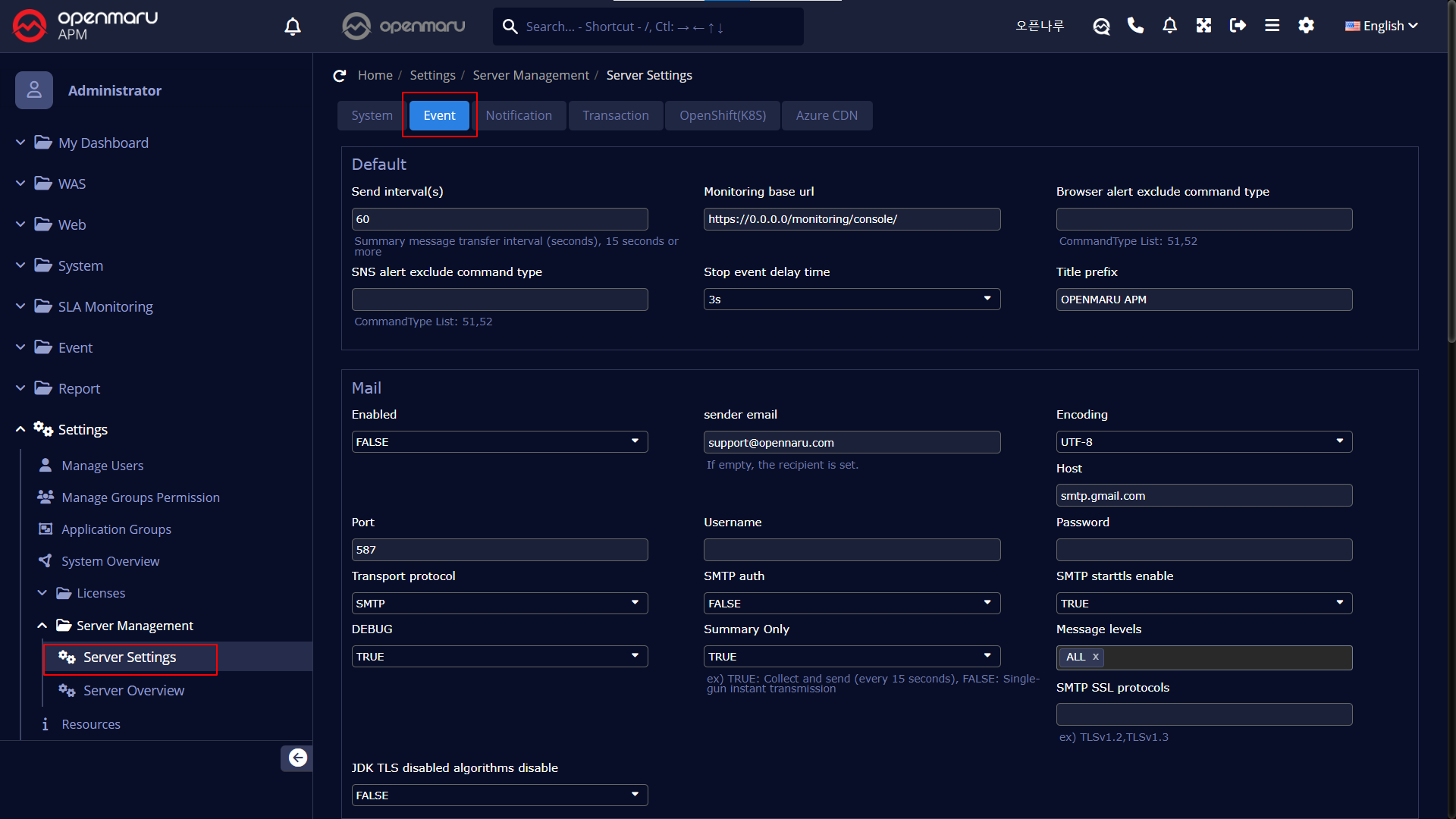Open the hamburger menu icon
1456x819 pixels.
[x=1272, y=26]
